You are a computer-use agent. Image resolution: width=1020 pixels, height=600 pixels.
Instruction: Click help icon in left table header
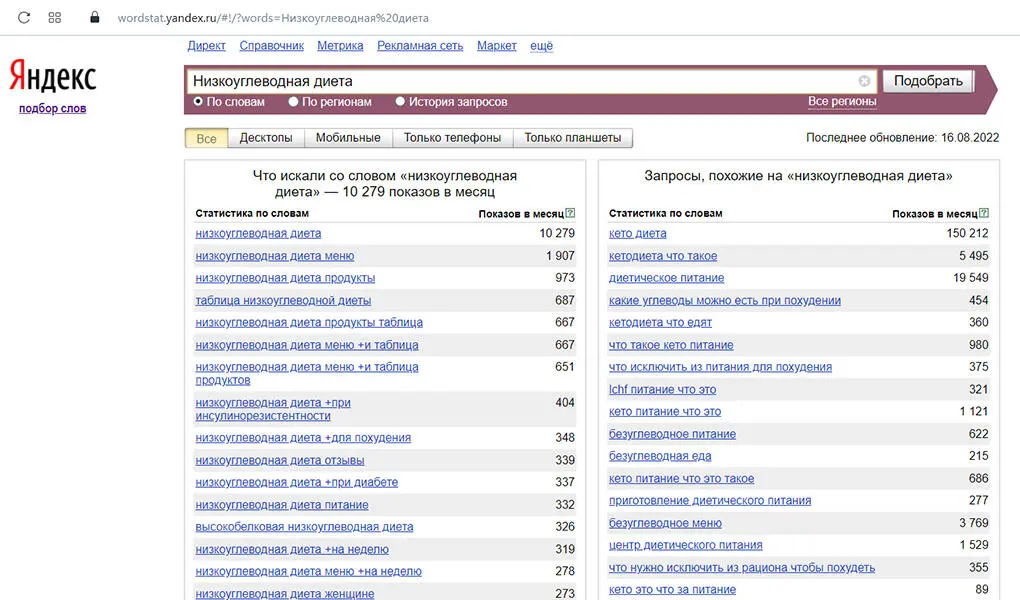click(570, 213)
